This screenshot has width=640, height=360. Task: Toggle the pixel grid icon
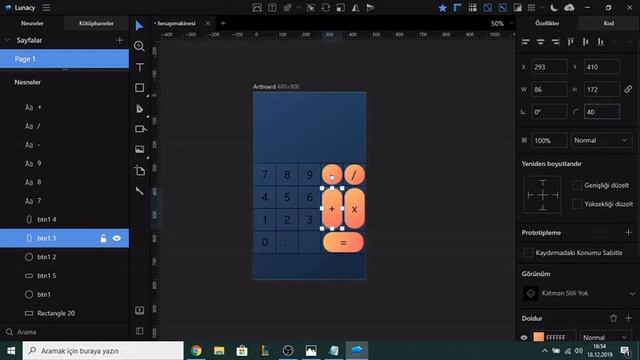click(x=531, y=8)
